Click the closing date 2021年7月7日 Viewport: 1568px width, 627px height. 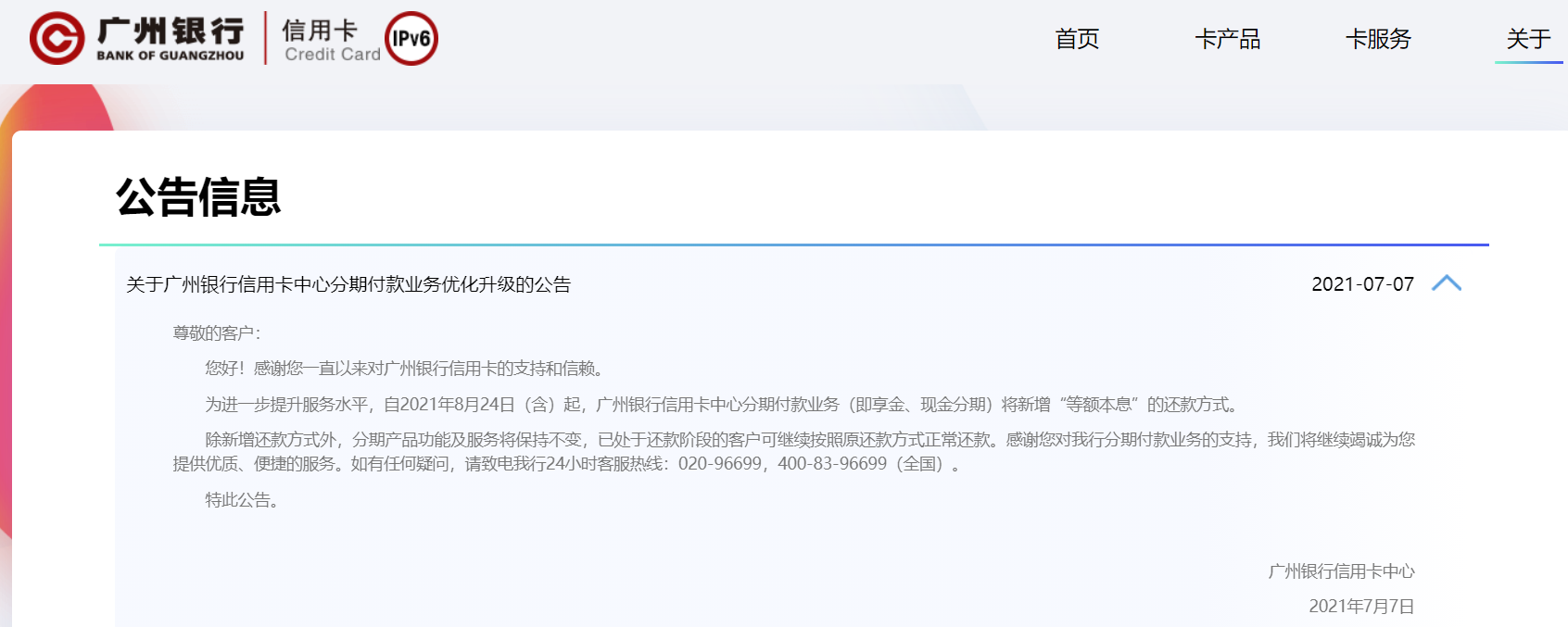[1361, 607]
